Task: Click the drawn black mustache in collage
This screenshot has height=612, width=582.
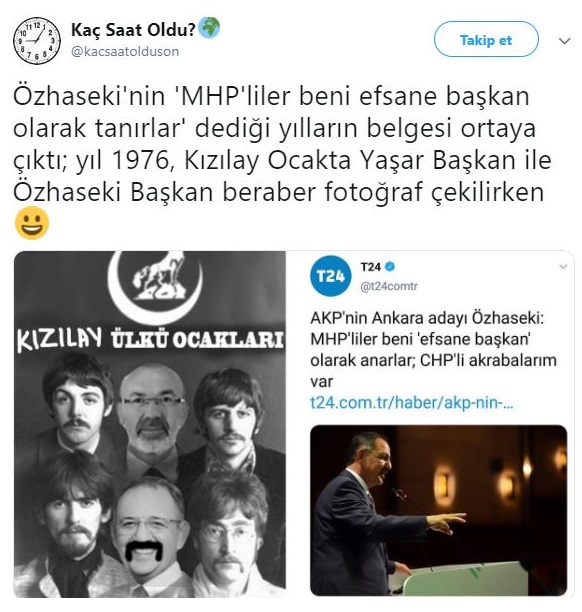Action: [144, 550]
